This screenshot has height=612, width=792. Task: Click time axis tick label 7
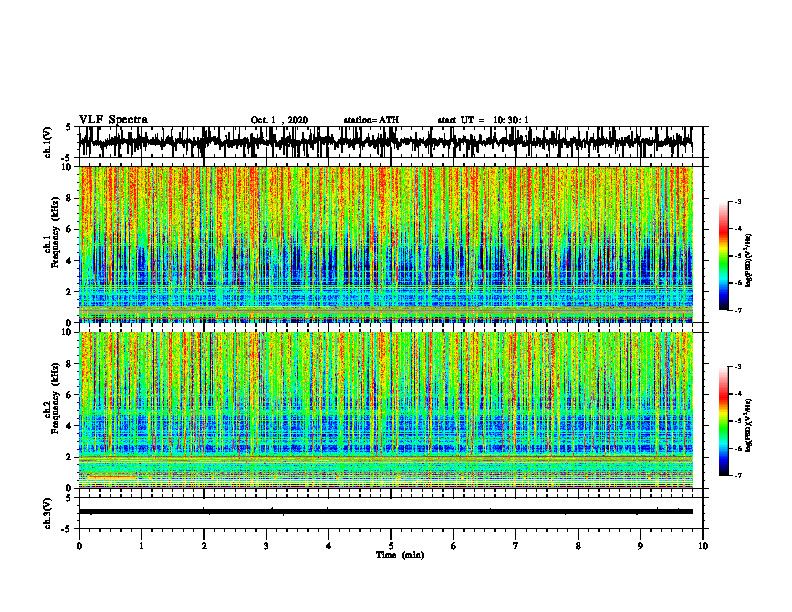(516, 546)
